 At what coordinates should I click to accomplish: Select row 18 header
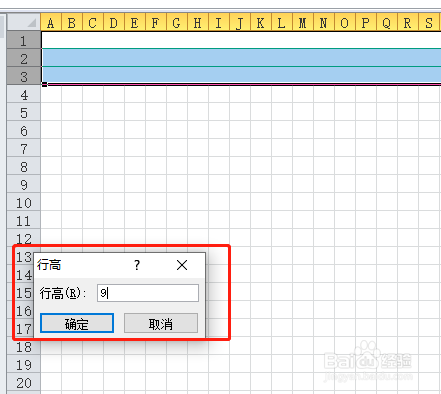click(x=24, y=347)
